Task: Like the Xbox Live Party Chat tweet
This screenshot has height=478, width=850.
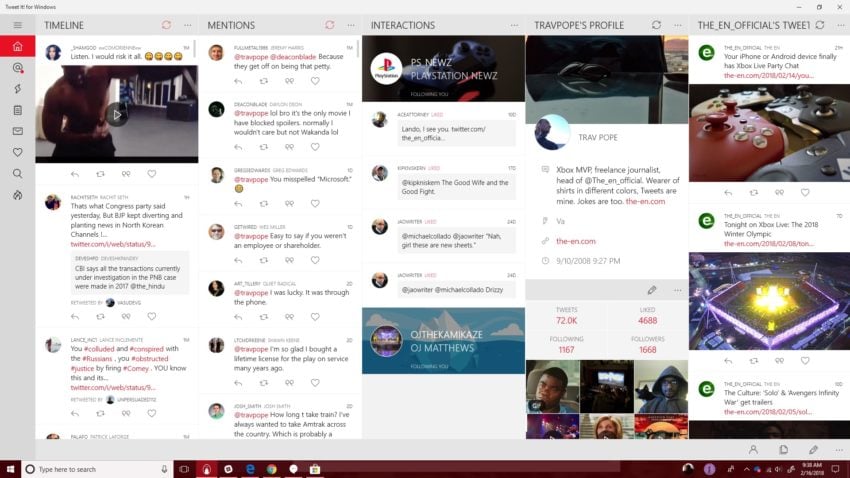Action: click(x=805, y=192)
